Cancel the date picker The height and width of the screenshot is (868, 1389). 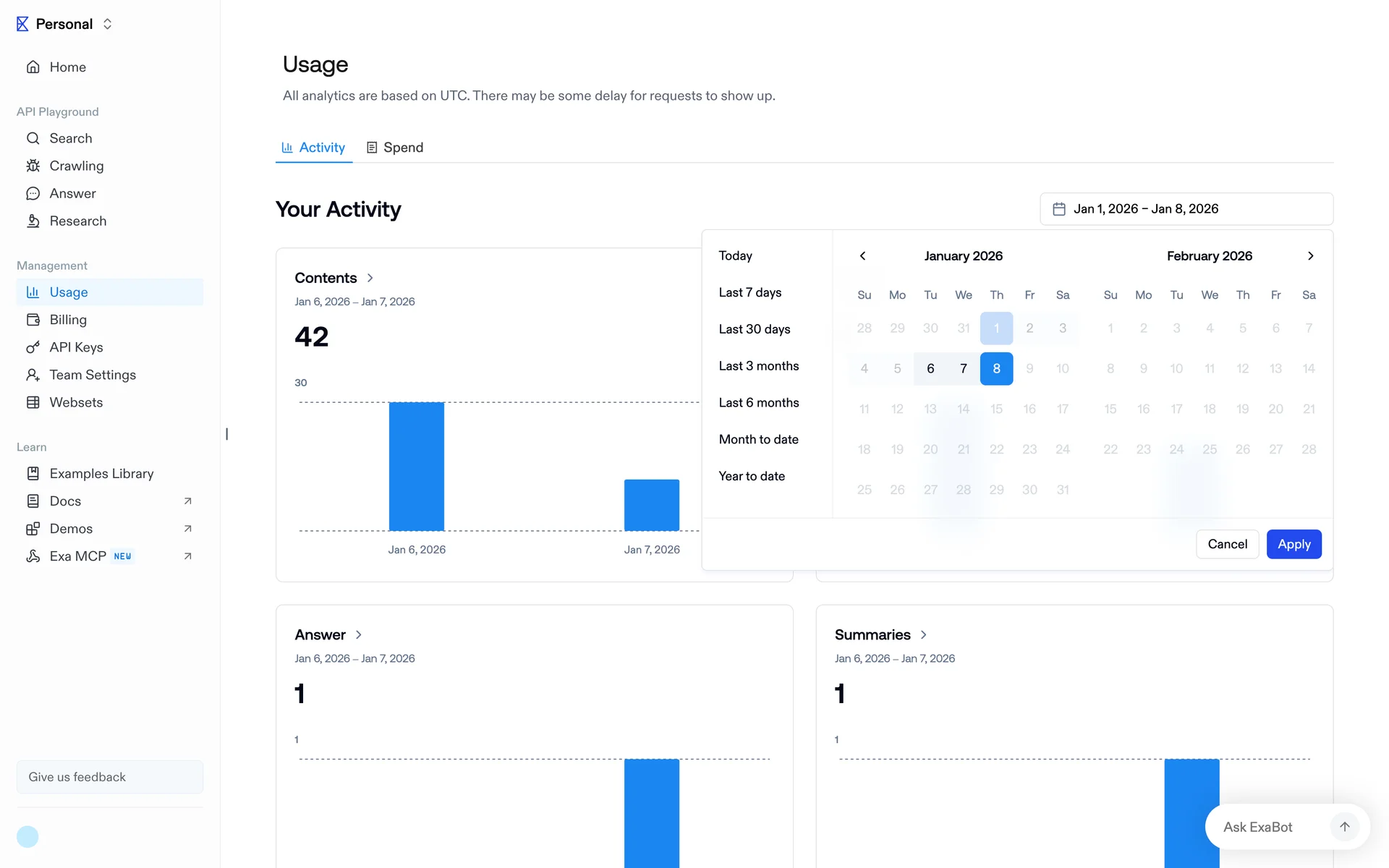[1227, 544]
